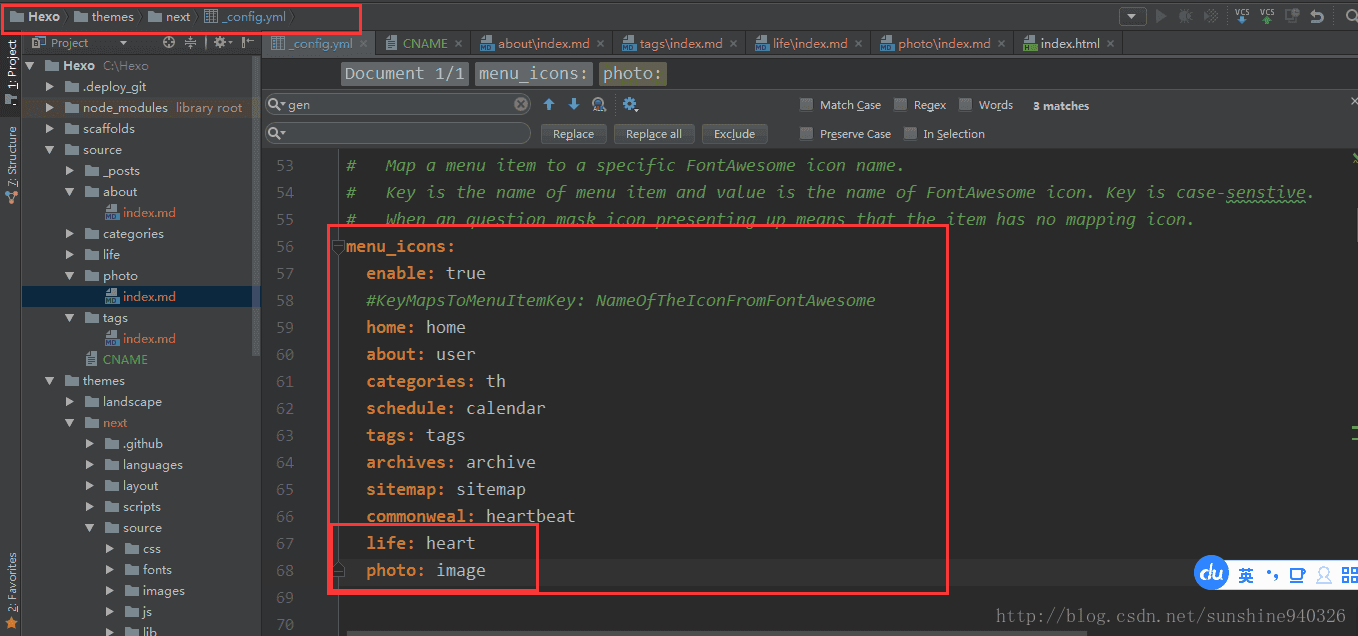Viewport: 1358px width, 636px height.
Task: Toggle the In Selection checkbox
Action: tap(910, 134)
